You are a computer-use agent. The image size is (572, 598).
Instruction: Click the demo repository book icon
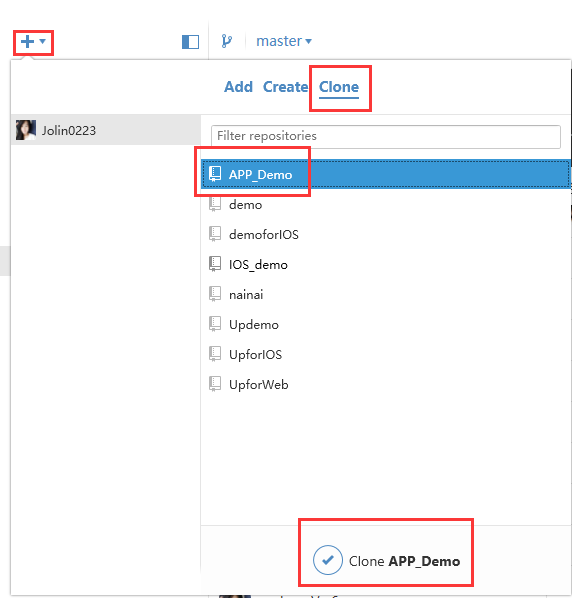[215, 205]
